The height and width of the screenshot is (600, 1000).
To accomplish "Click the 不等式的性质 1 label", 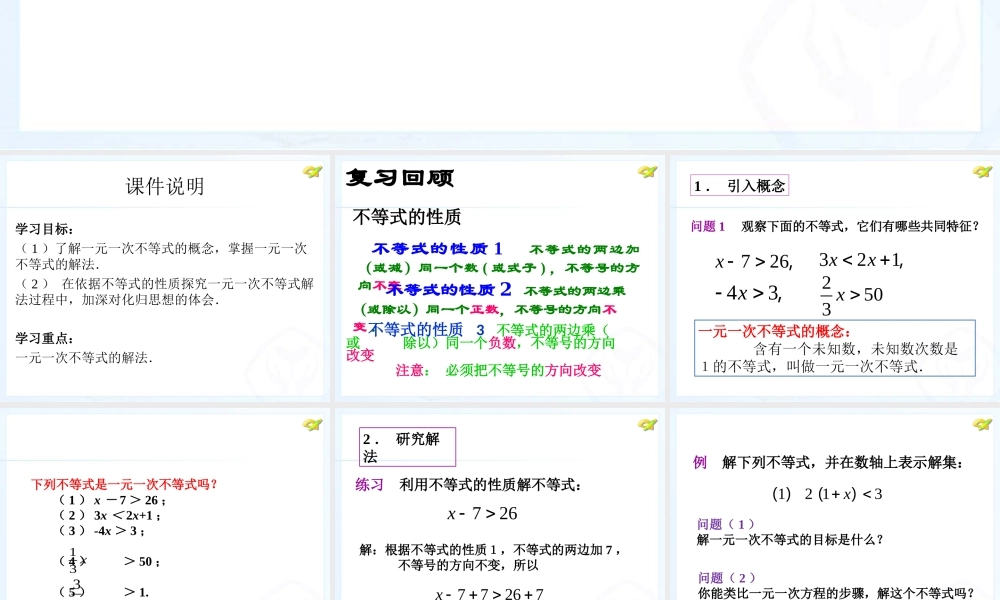I will click(438, 248).
